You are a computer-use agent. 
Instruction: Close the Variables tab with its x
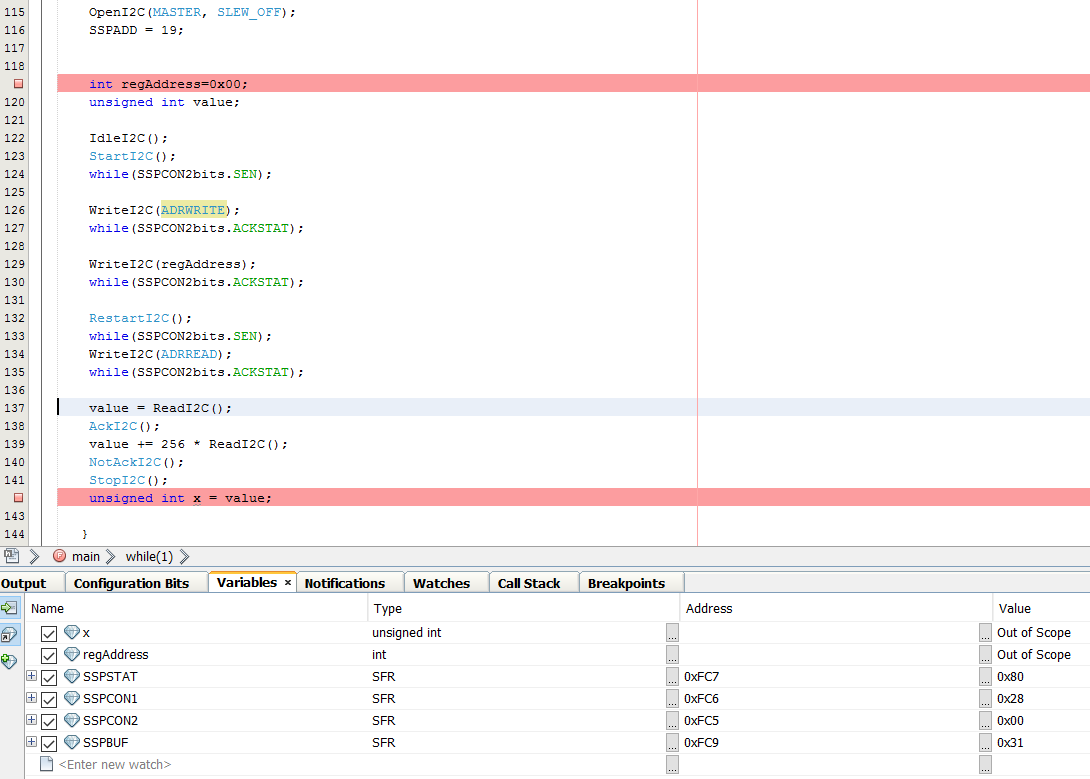tap(287, 582)
